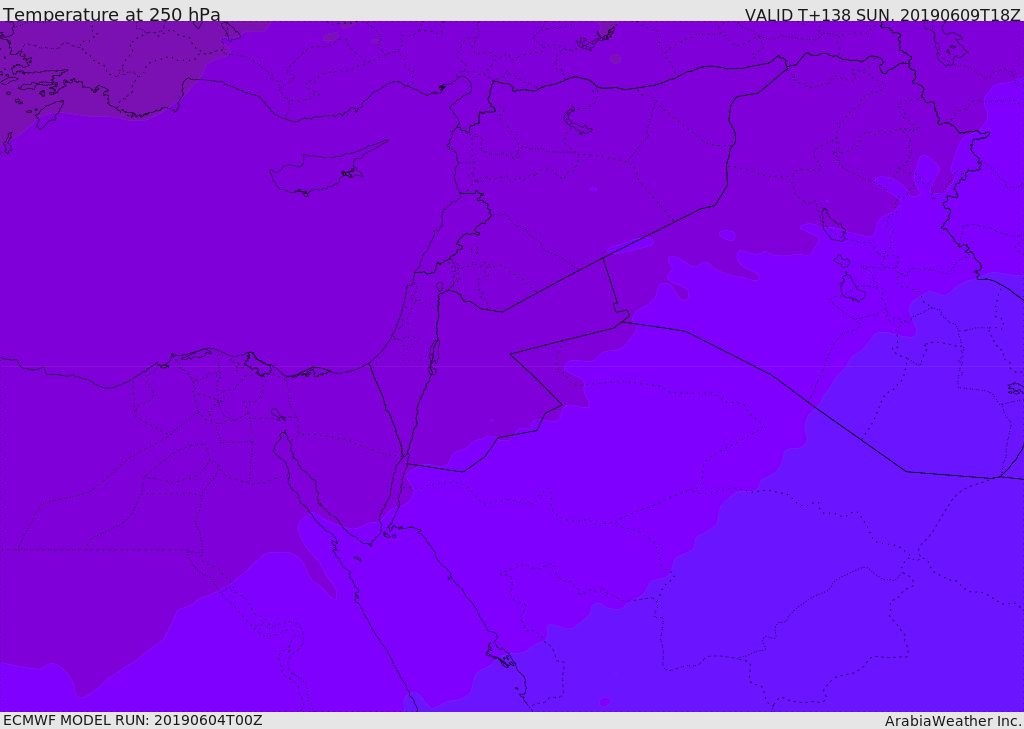Click the 'Temperature at 250 hPa' title text
This screenshot has width=1024, height=729.
point(112,14)
